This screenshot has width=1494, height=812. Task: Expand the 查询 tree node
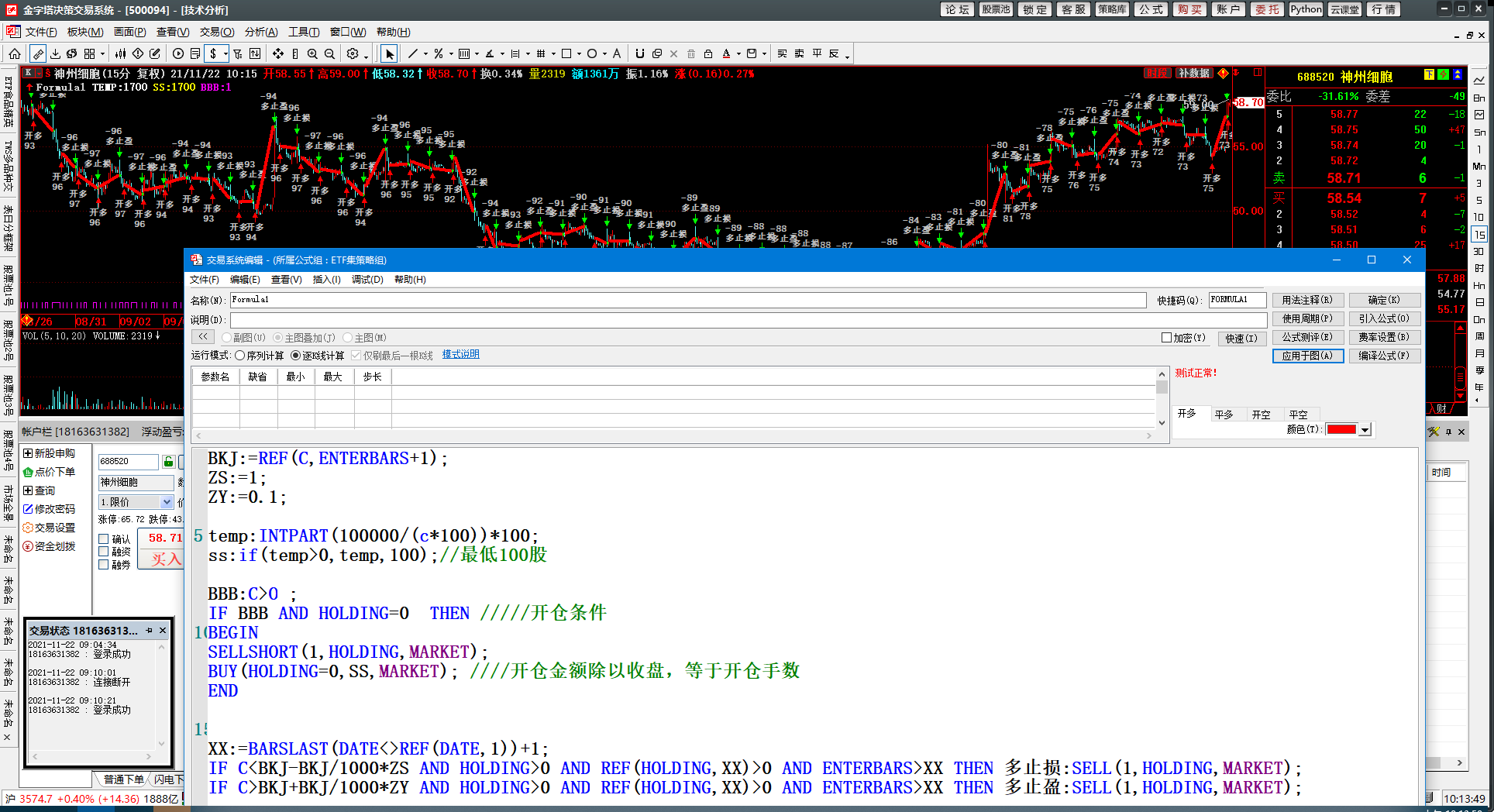point(28,490)
